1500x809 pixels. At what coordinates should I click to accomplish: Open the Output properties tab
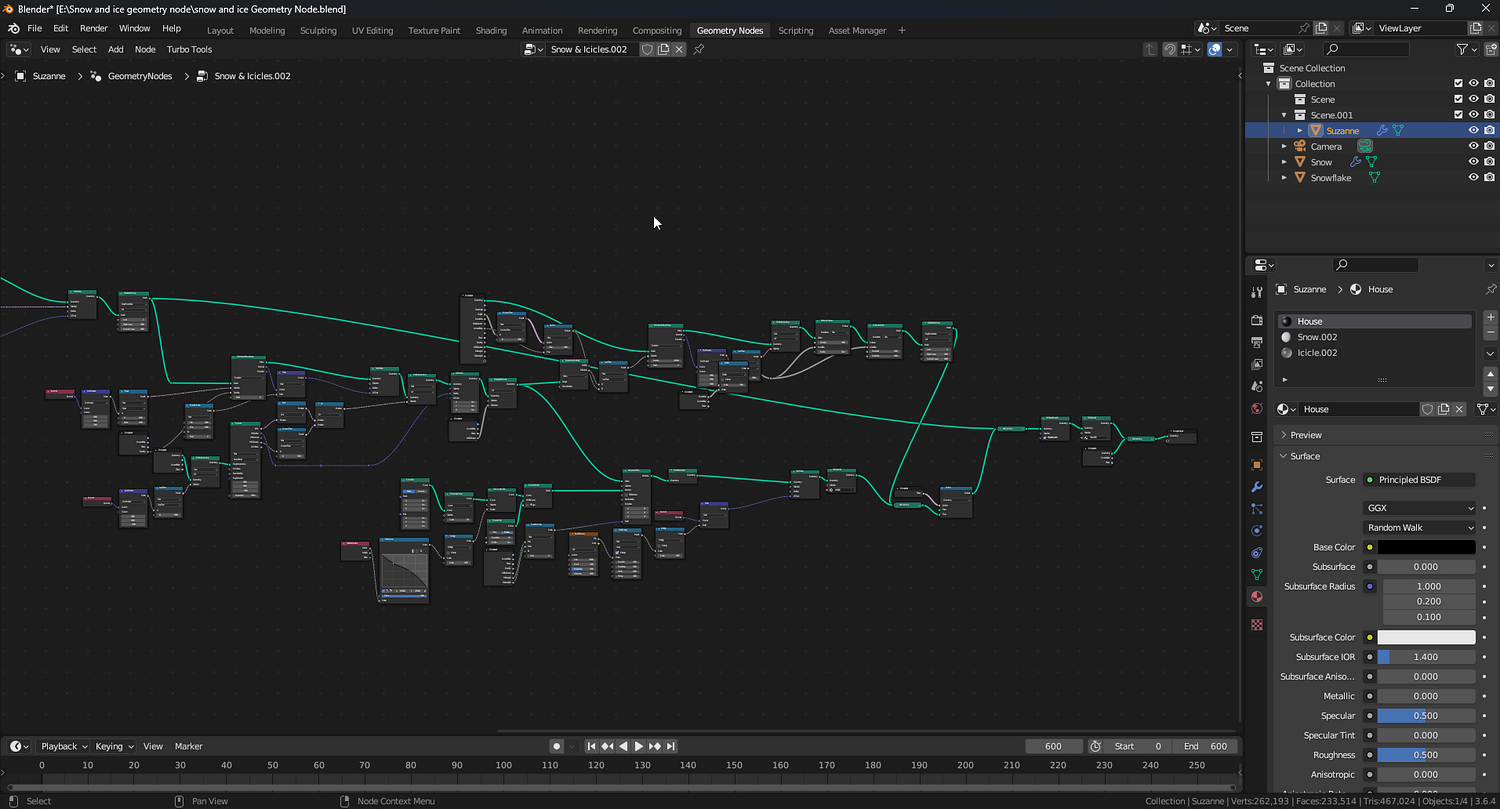1257,342
